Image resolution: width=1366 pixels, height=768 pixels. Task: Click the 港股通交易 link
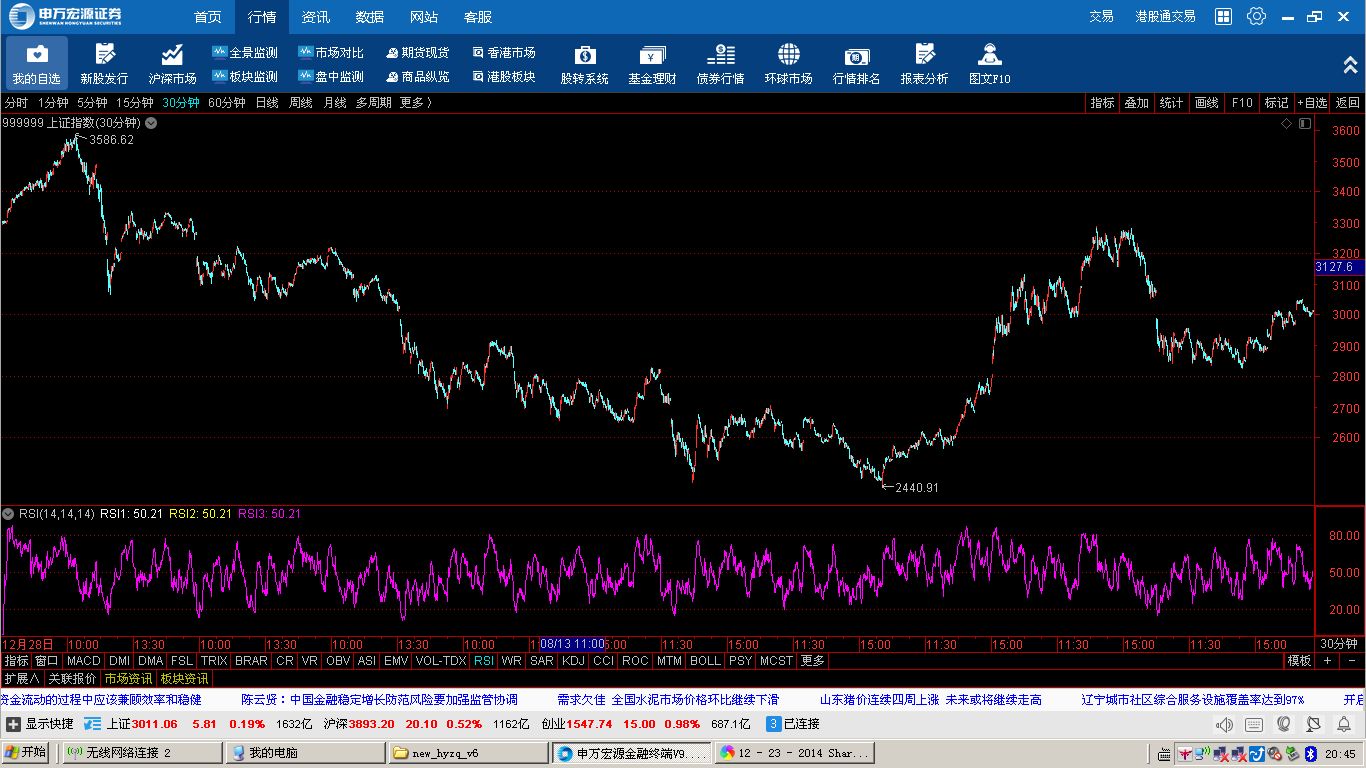(x=1165, y=16)
